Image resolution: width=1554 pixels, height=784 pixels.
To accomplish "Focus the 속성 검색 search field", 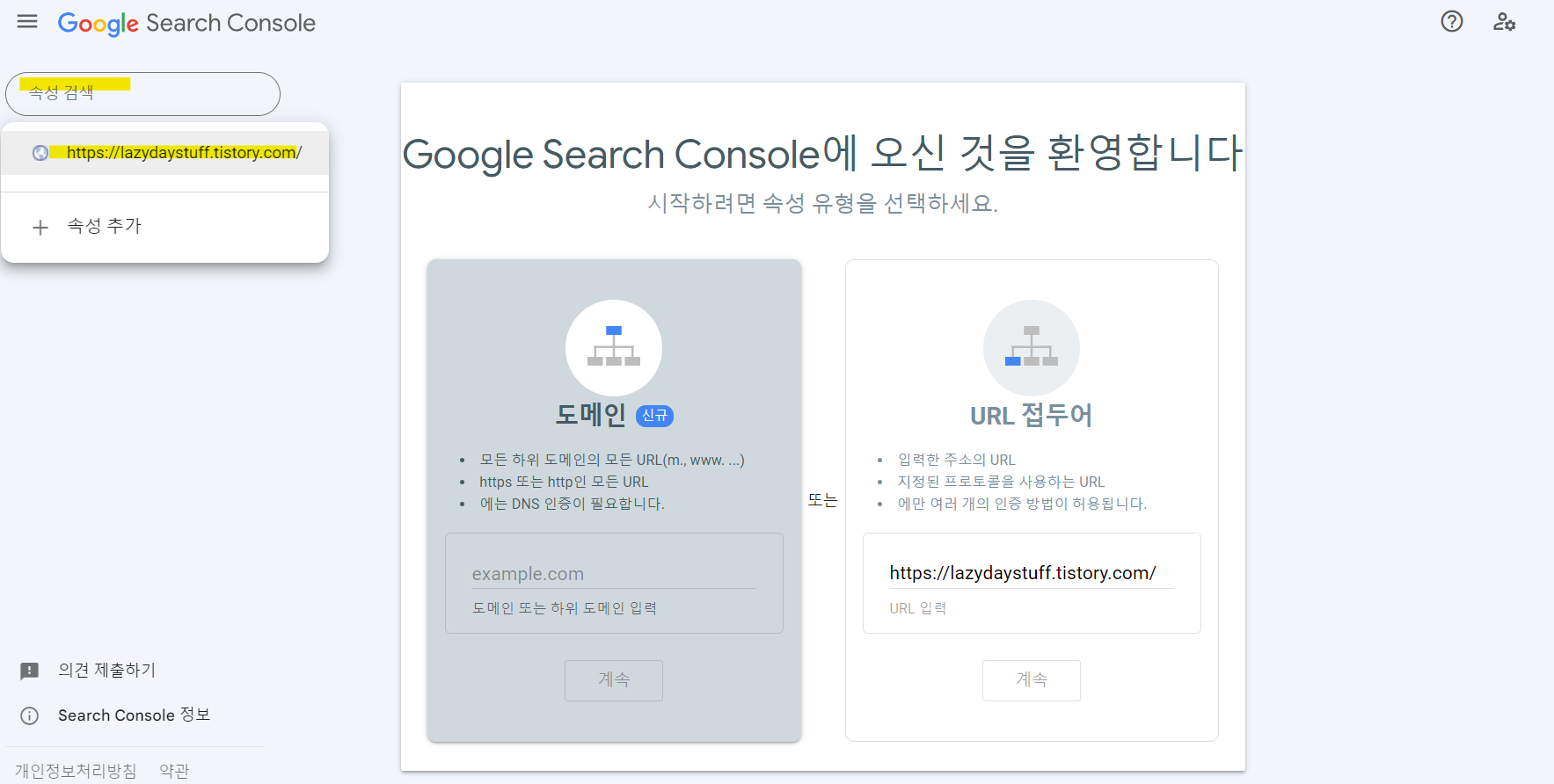I will [142, 94].
